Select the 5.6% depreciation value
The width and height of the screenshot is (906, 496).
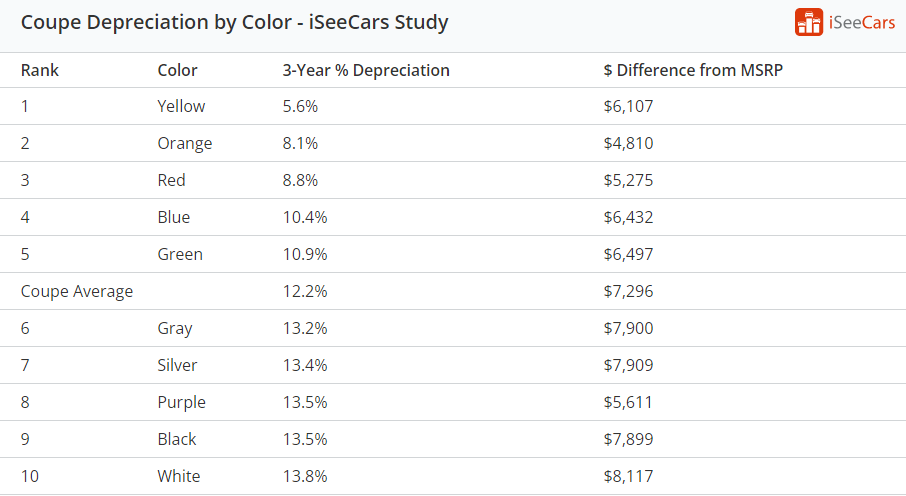tap(300, 106)
